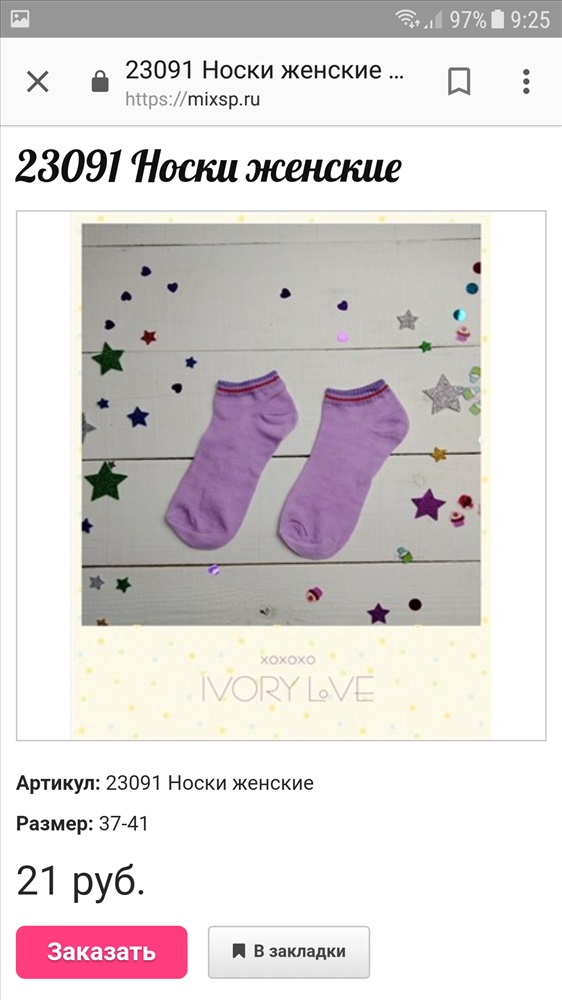Add to bookmarks with В закладки button
Image resolution: width=562 pixels, height=1000 pixels.
click(289, 952)
